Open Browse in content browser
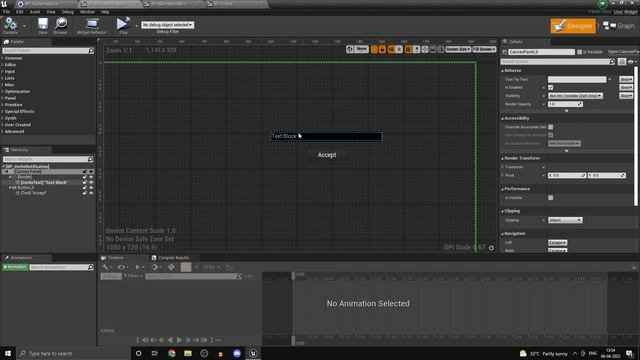The image size is (640, 360). [60, 26]
